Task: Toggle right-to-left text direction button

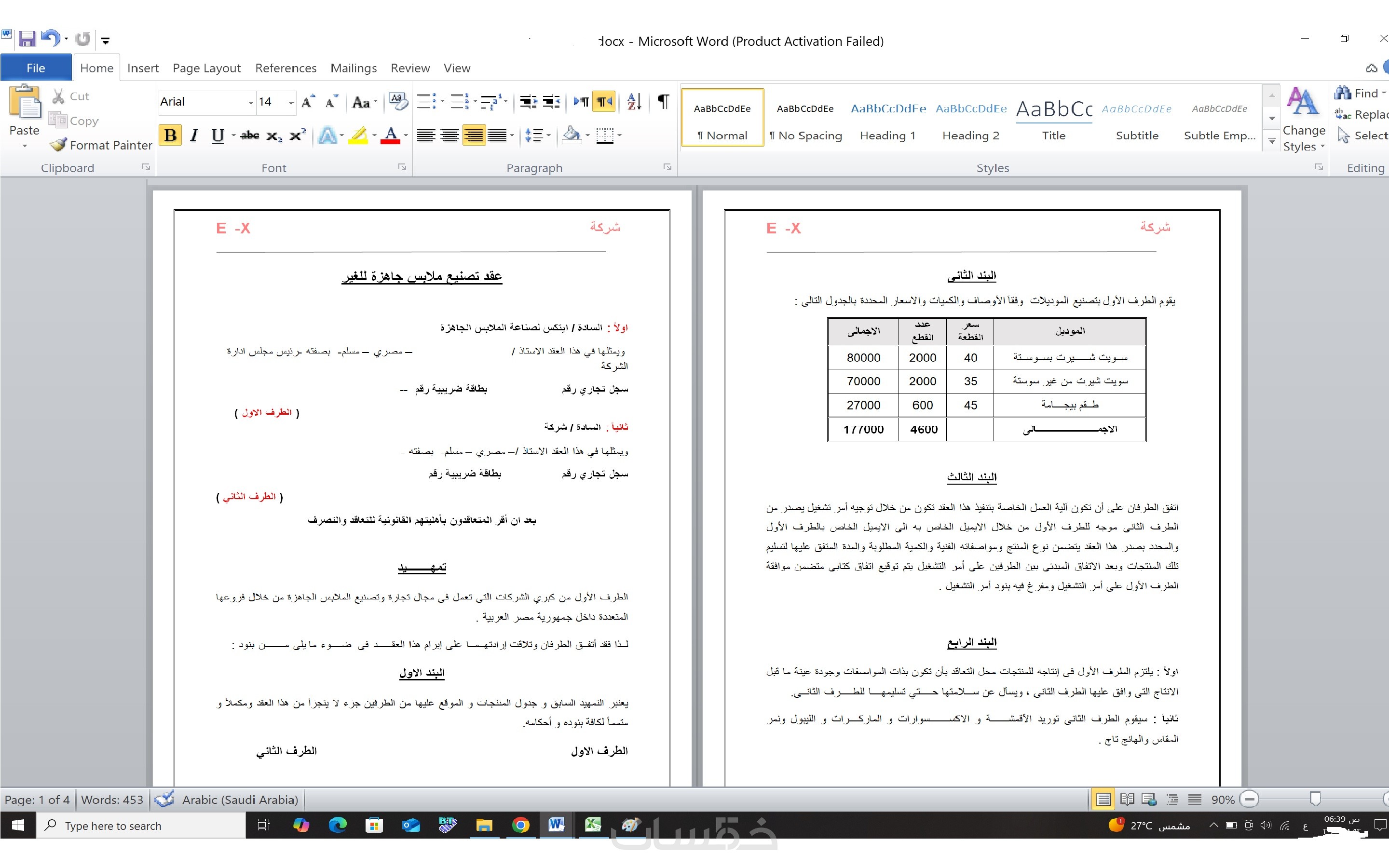Action: click(x=604, y=102)
